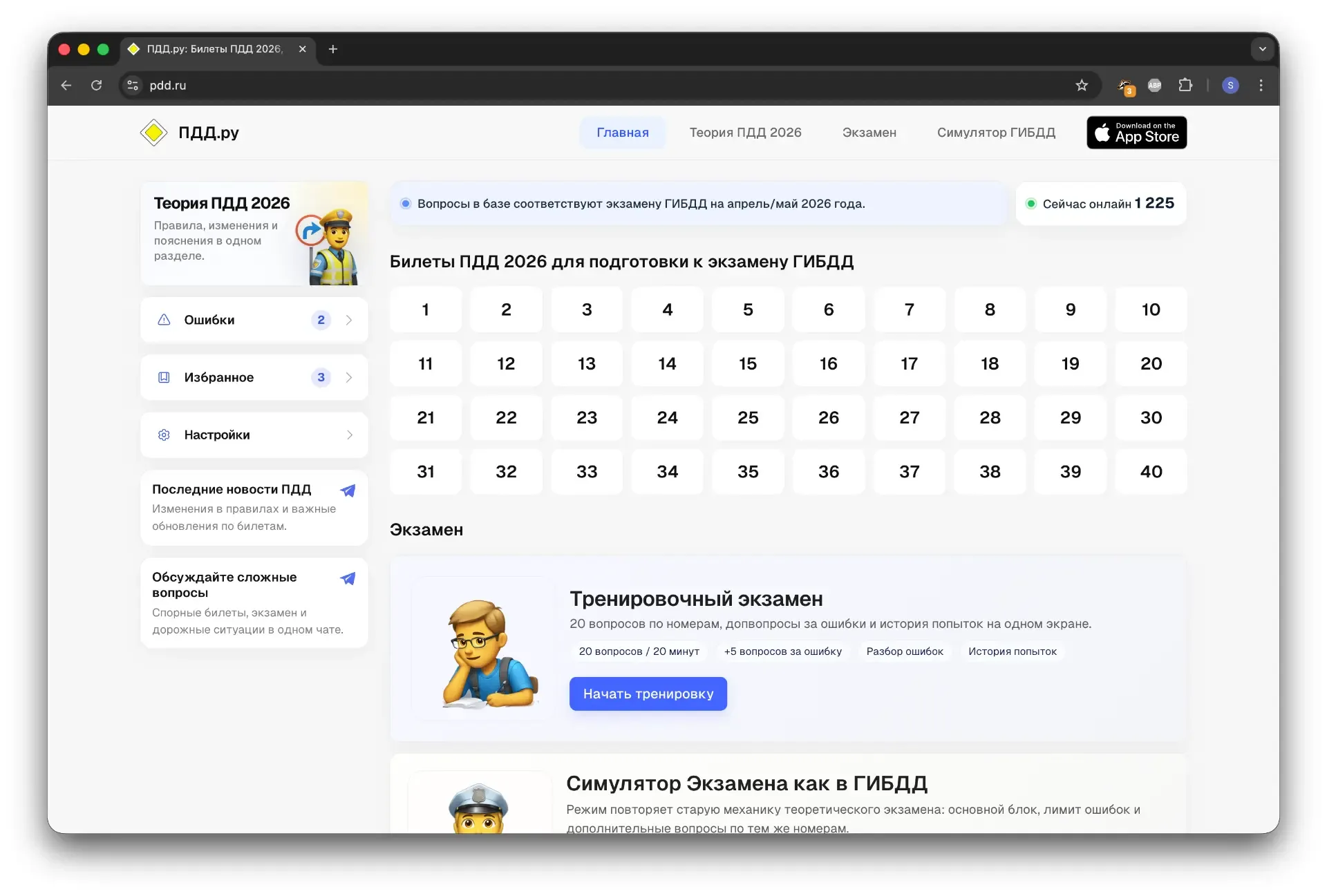Click the Telegram icon in Обсуждайте сложные вопросы

pyautogui.click(x=348, y=578)
